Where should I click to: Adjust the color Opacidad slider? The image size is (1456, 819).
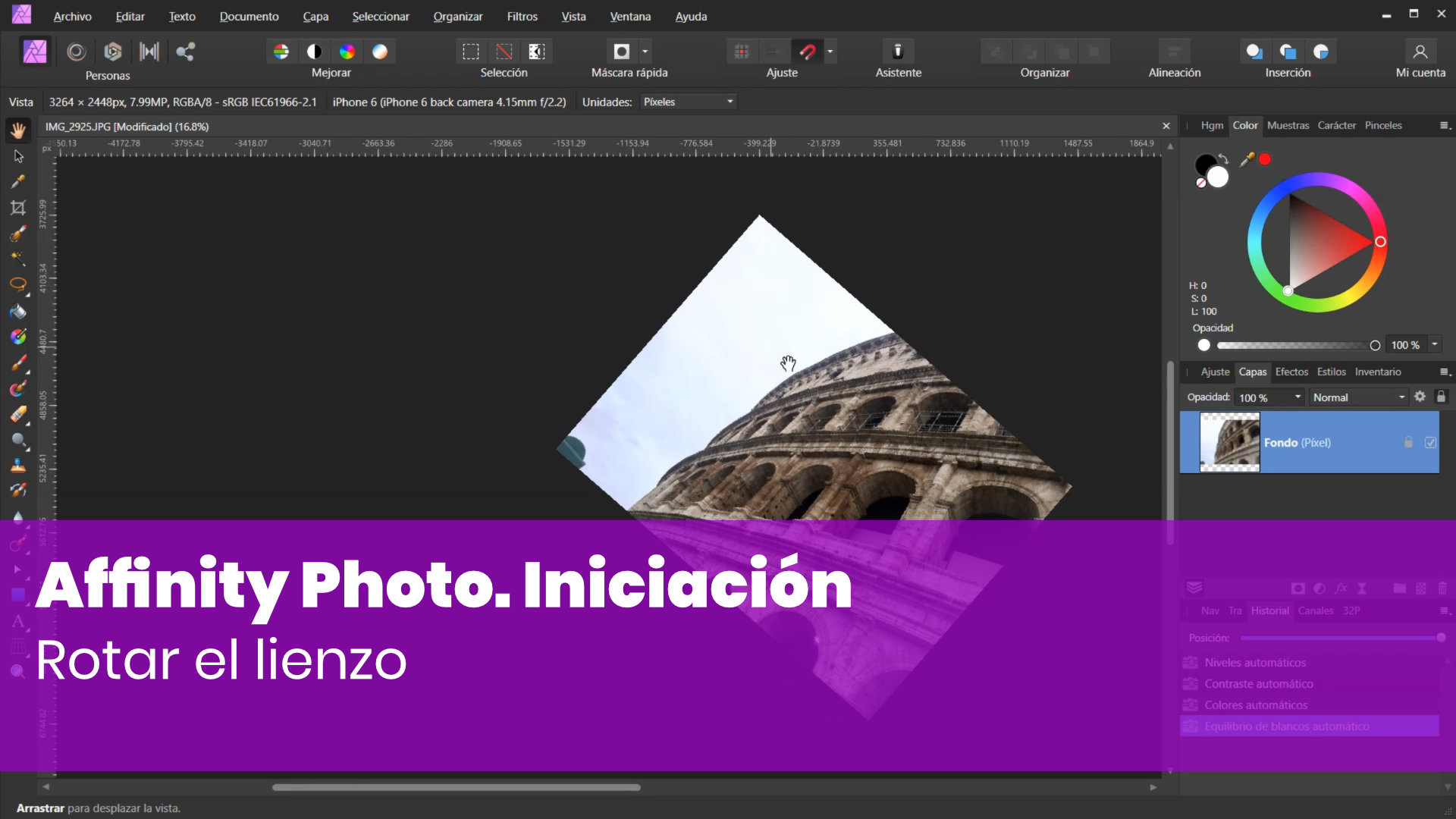(x=1298, y=345)
